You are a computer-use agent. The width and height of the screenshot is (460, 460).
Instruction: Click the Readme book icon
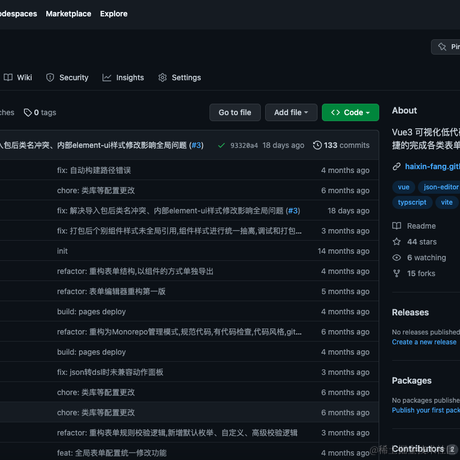pos(397,226)
